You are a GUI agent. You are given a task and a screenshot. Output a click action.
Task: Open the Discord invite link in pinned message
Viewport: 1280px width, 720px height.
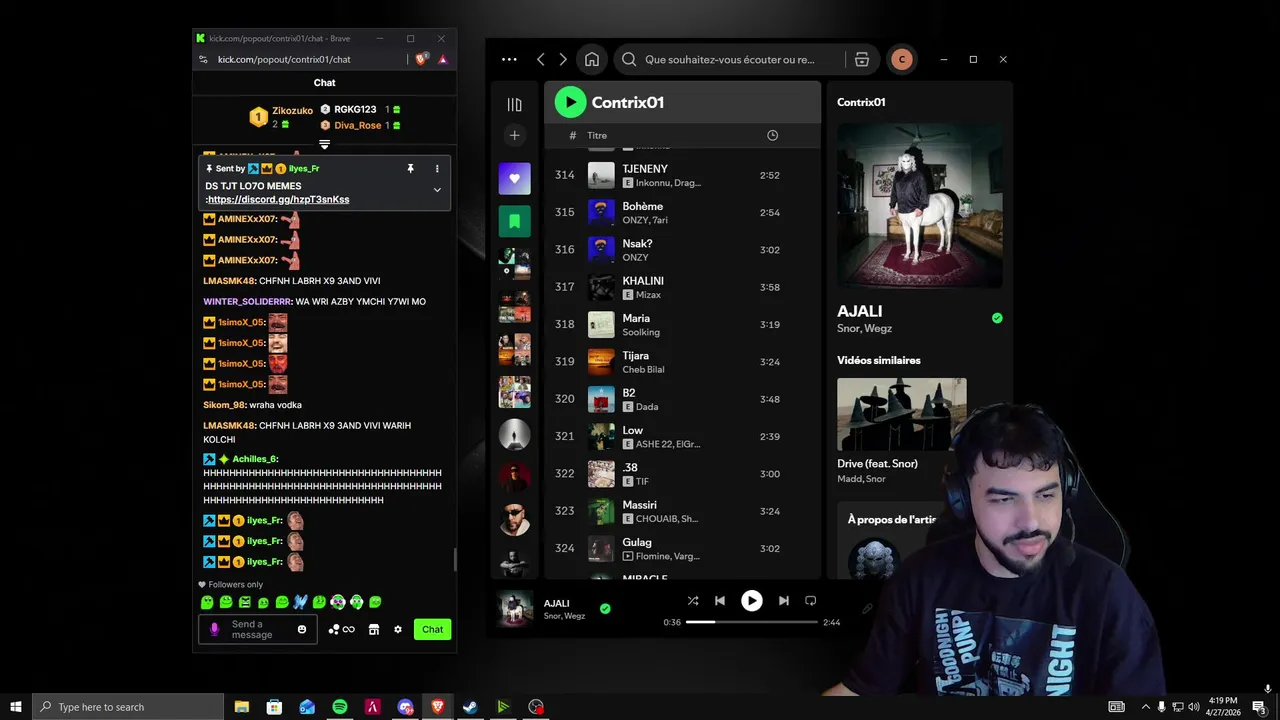coord(278,200)
